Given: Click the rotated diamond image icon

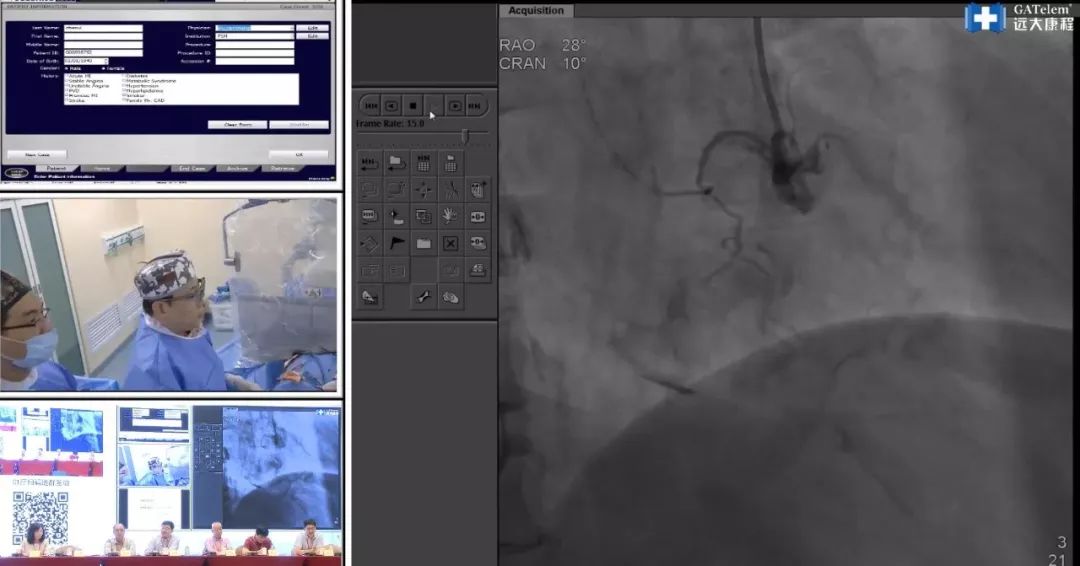Looking at the screenshot, I should pos(369,243).
